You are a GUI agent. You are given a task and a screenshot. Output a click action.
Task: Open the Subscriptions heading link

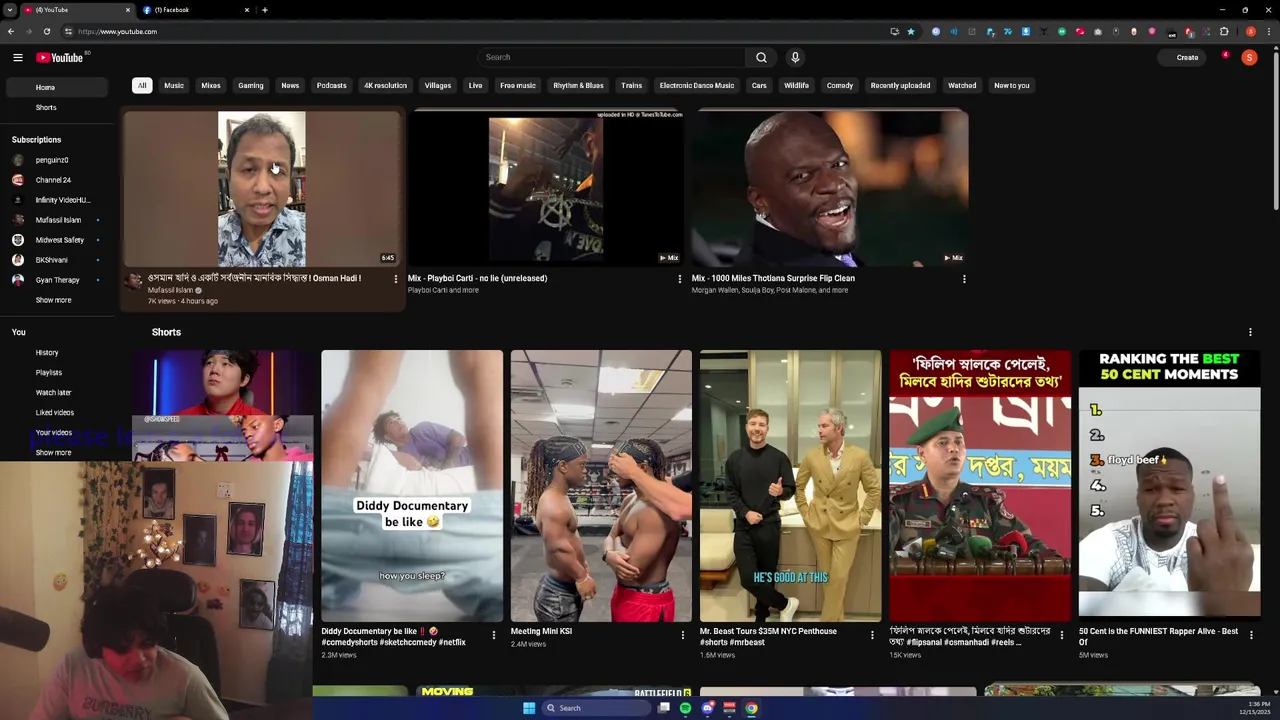tap(36, 140)
